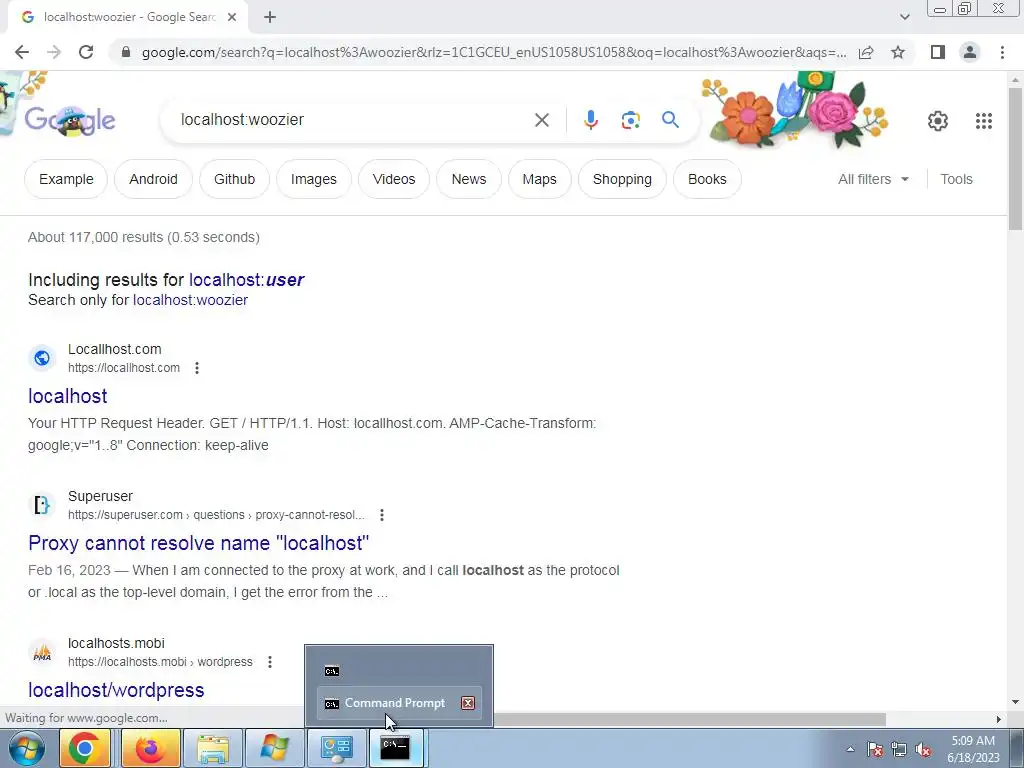Image resolution: width=1024 pixels, height=768 pixels.
Task: View site security lock information
Action: coord(127,52)
